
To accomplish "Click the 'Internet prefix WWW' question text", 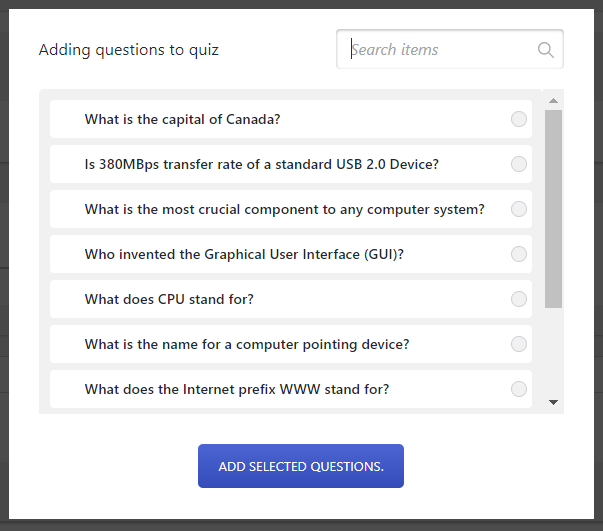I will tap(237, 389).
